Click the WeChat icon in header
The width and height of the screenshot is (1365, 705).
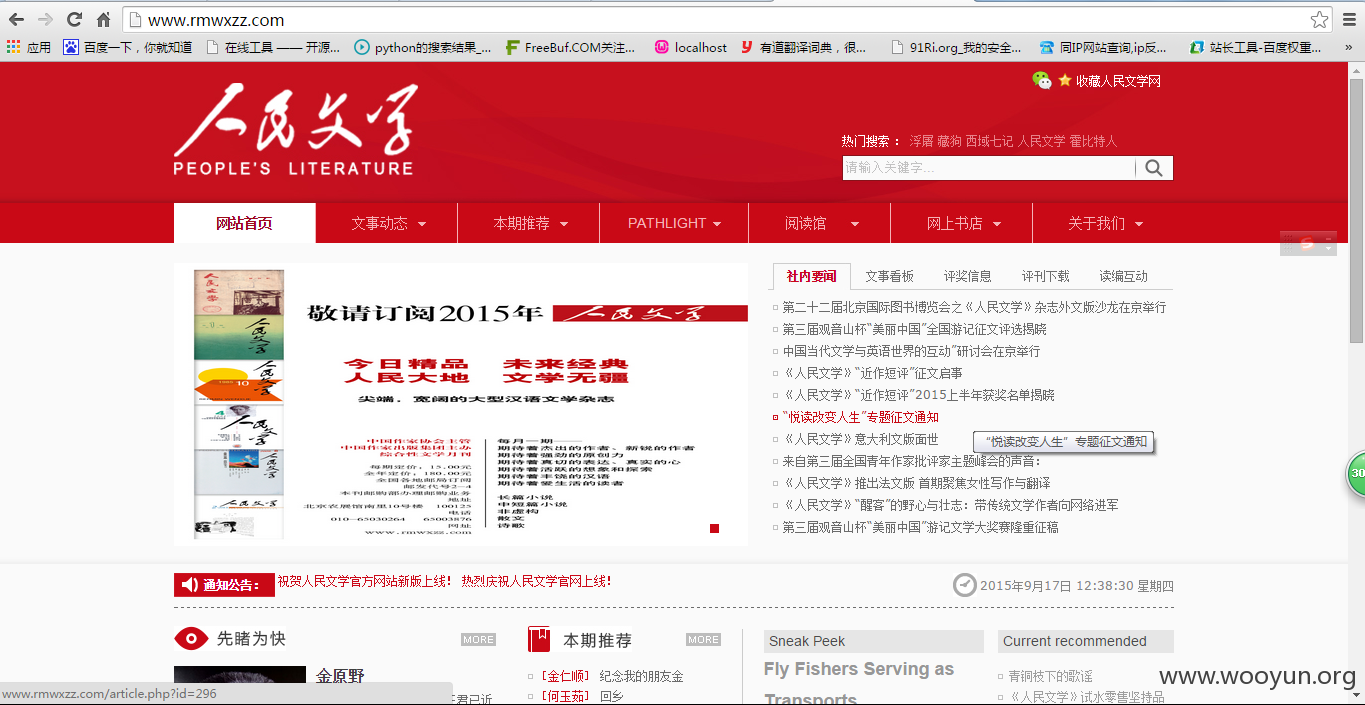(1042, 80)
